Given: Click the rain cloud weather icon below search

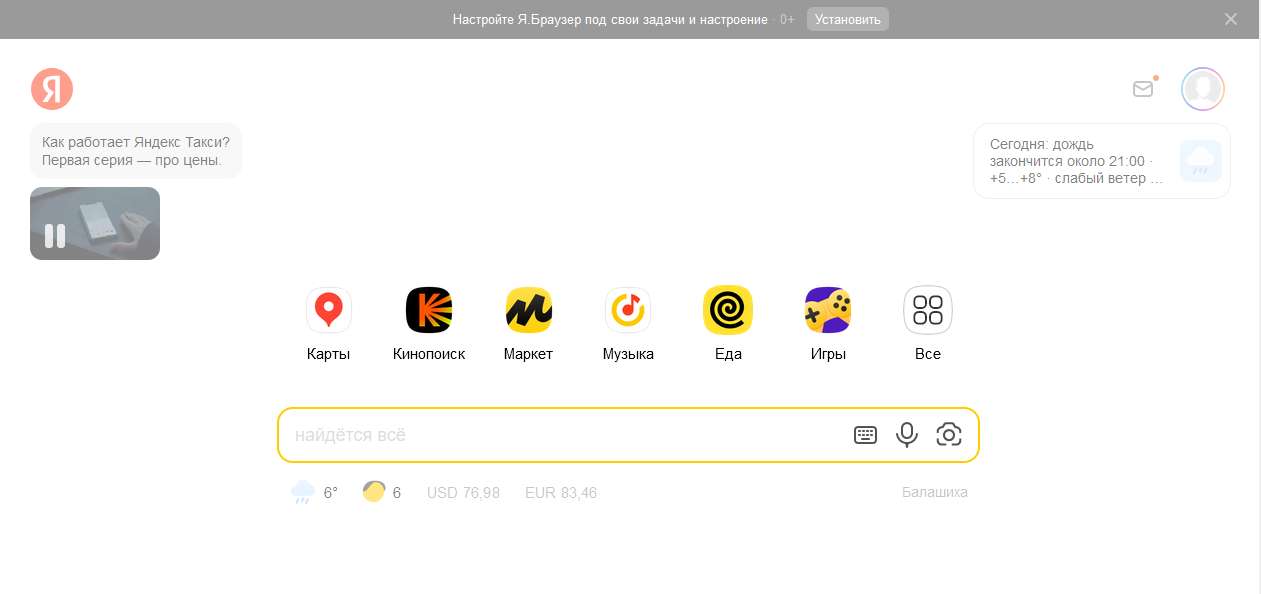Looking at the screenshot, I should (303, 492).
